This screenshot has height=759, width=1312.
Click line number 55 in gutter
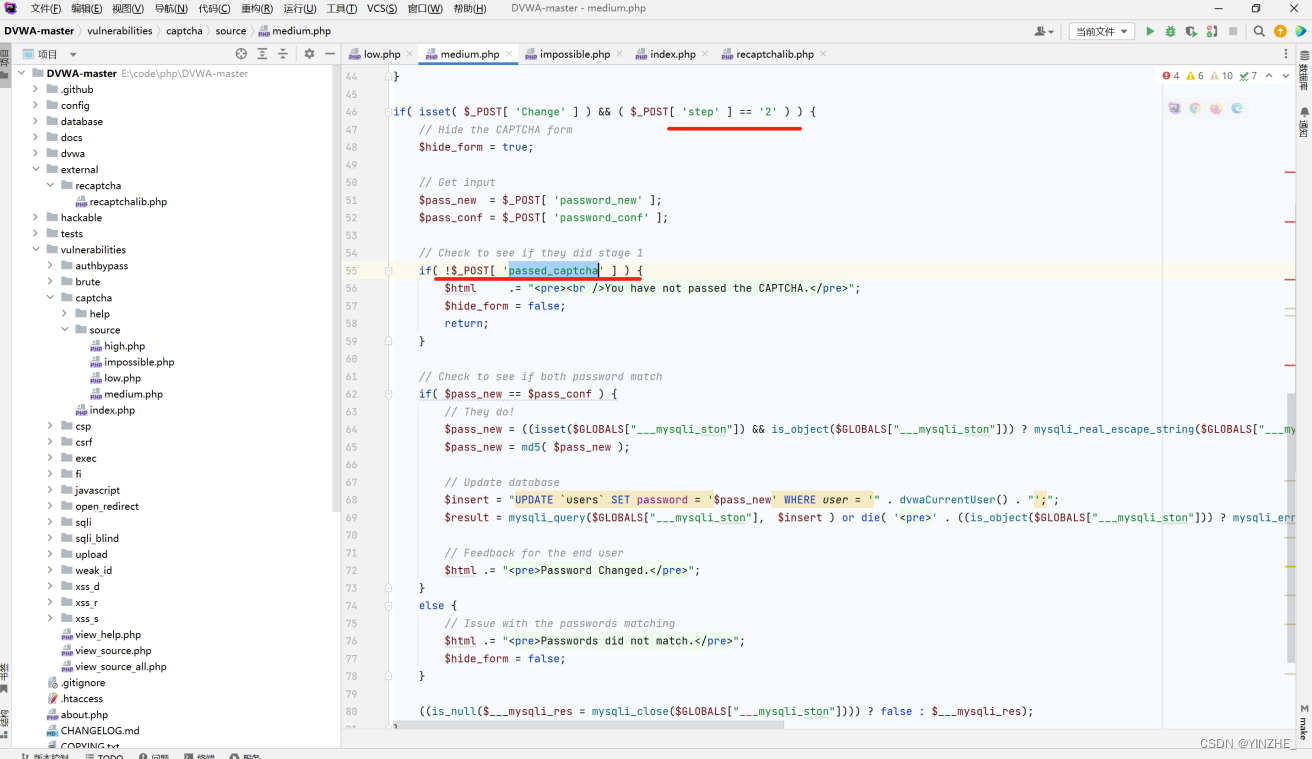point(351,271)
